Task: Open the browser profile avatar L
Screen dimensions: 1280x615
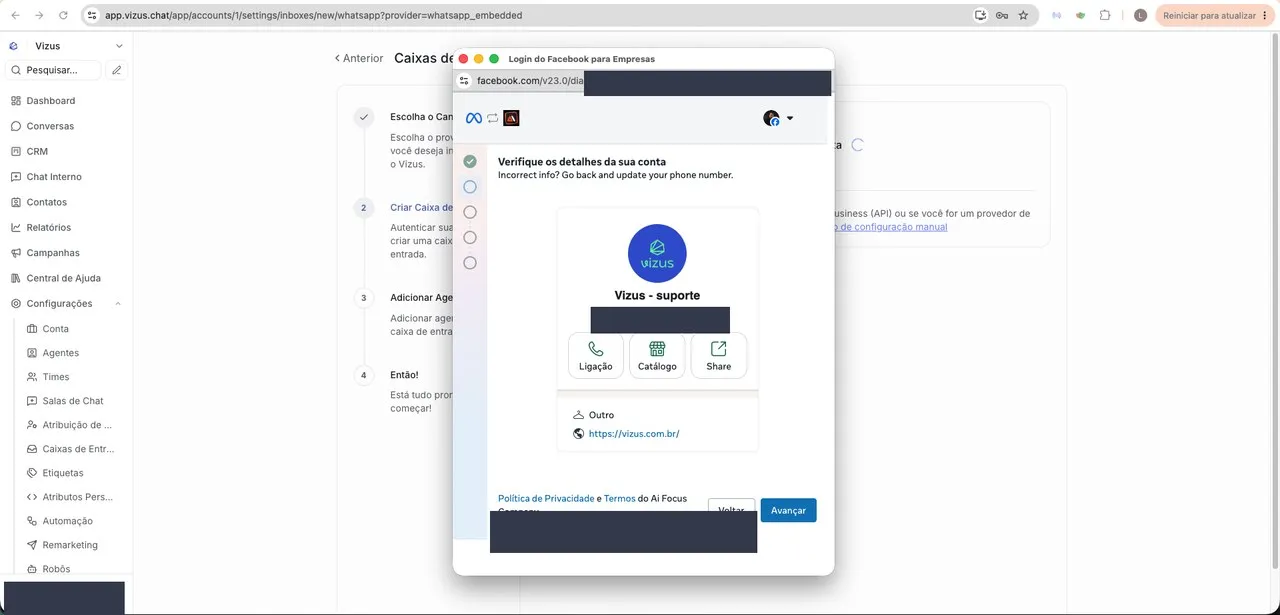Action: [1141, 15]
